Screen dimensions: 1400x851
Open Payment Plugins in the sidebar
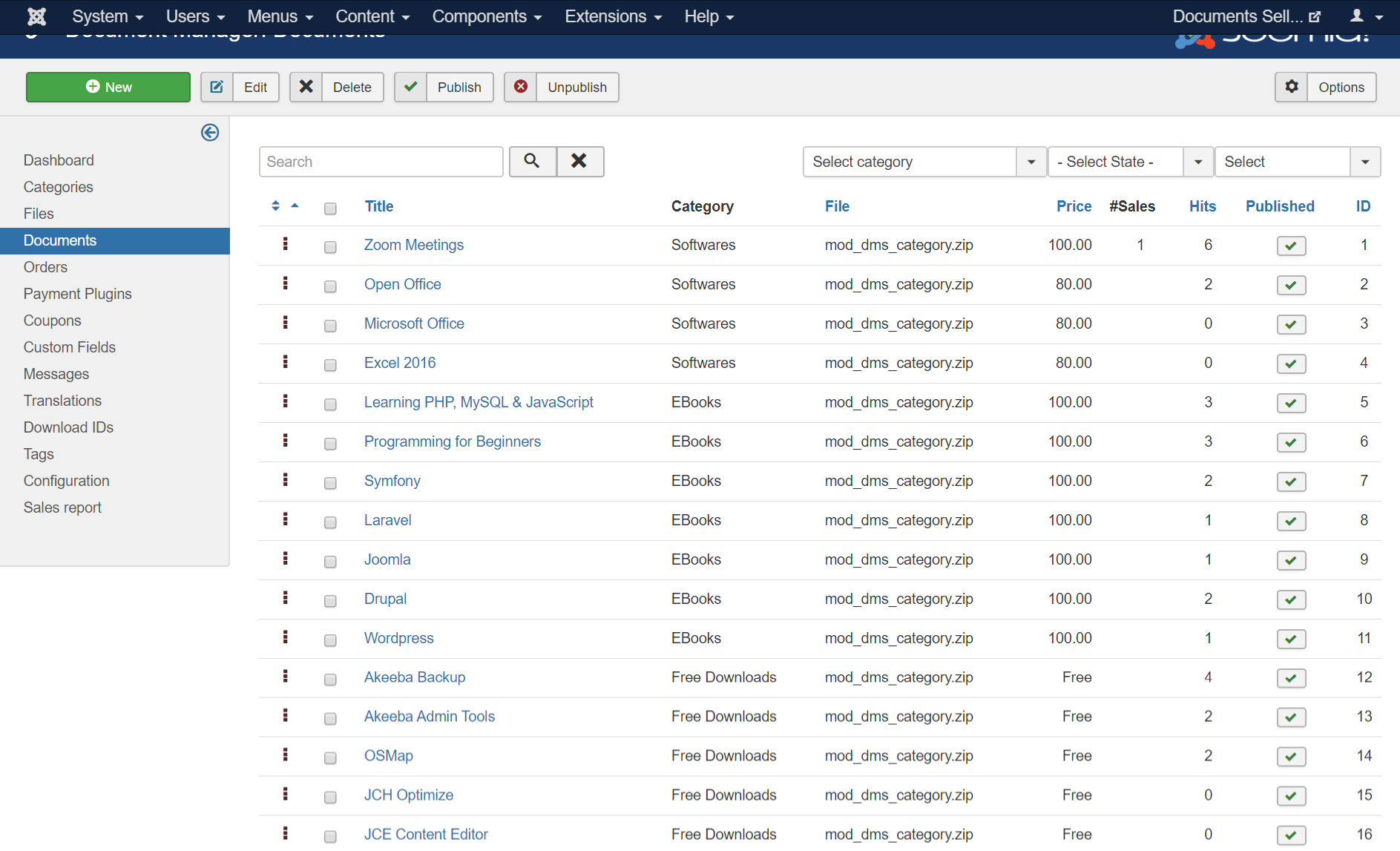click(x=77, y=294)
